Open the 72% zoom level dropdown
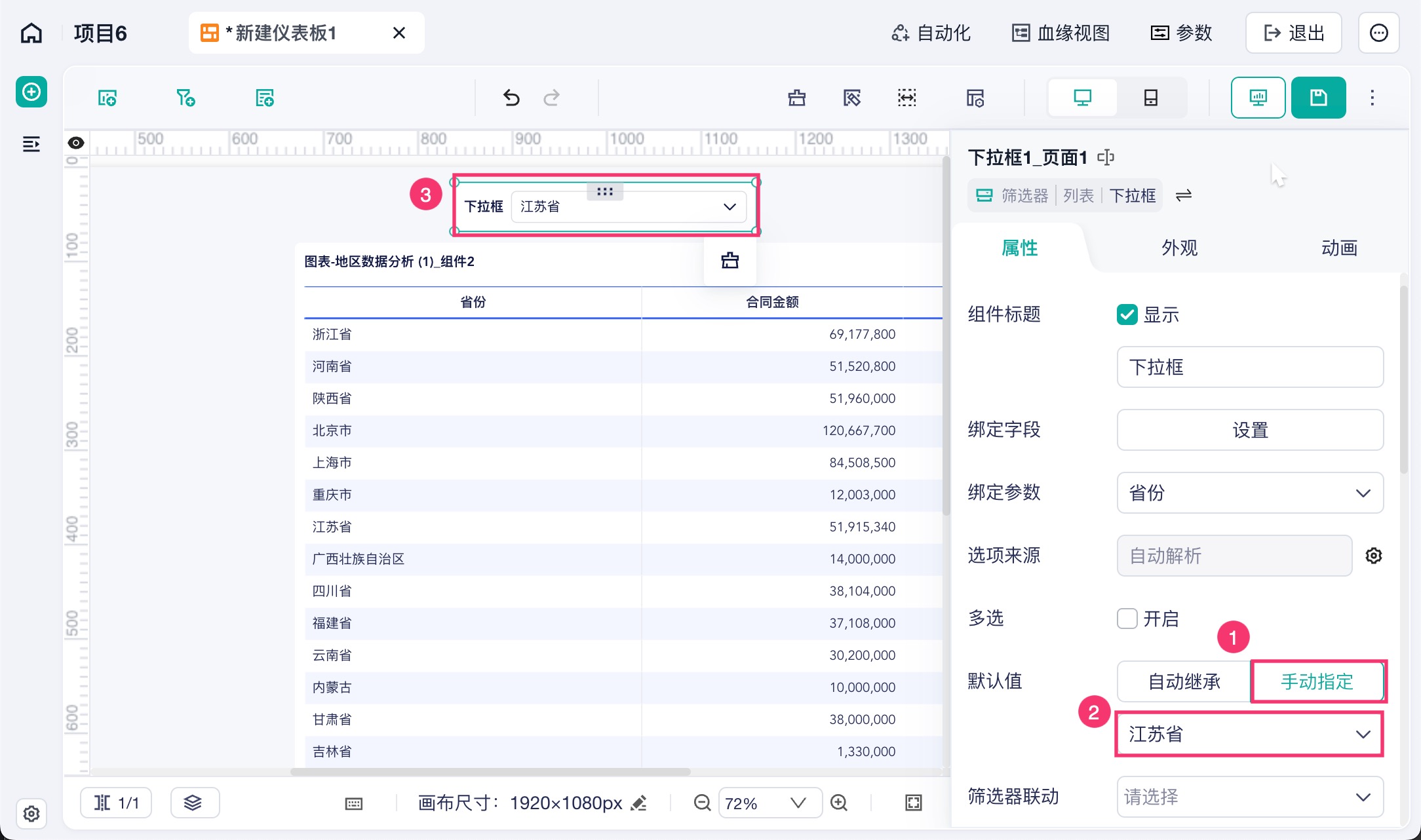Screen dimensions: 1421x840 pos(770,803)
